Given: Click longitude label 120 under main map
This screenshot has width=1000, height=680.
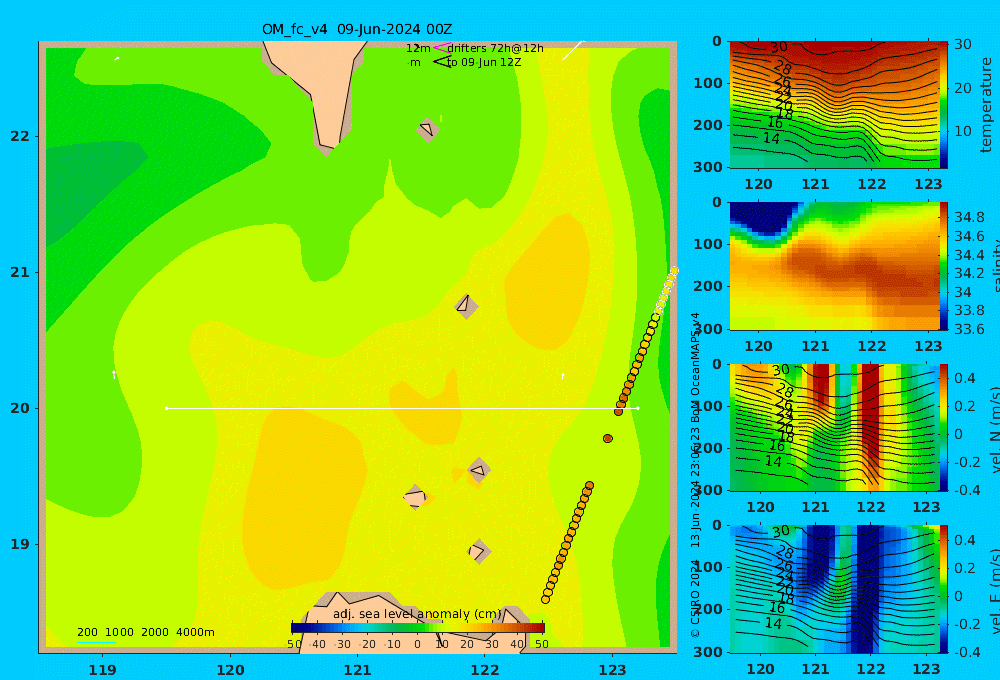Looking at the screenshot, I should pyautogui.click(x=230, y=670).
